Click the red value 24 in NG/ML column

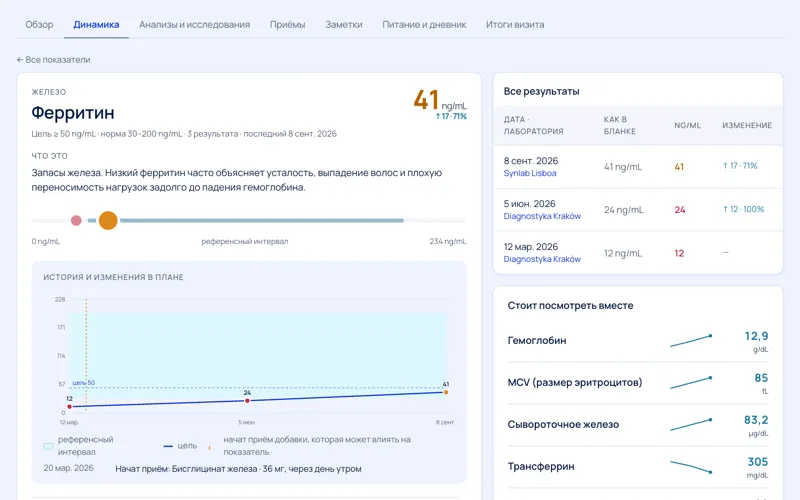click(680, 210)
